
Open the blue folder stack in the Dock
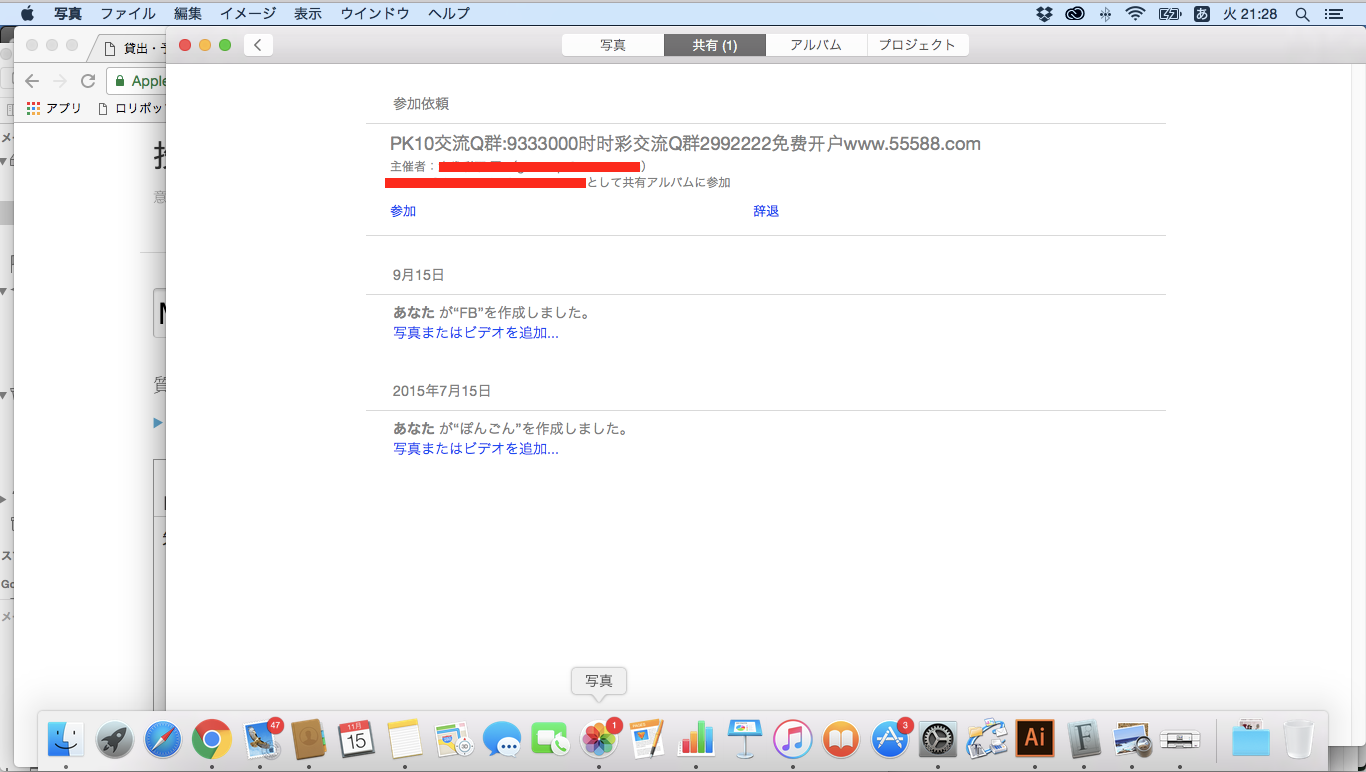pyautogui.click(x=1250, y=739)
